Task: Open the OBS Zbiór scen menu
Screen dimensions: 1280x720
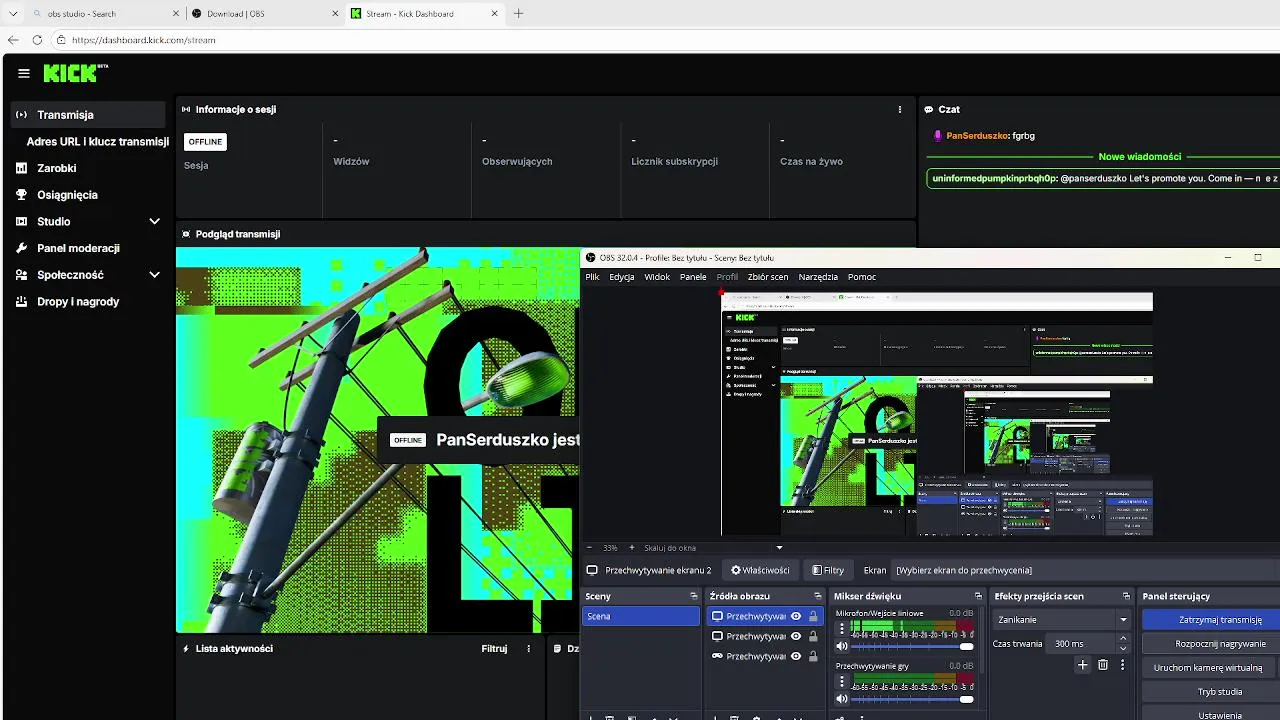Action: pyautogui.click(x=768, y=277)
